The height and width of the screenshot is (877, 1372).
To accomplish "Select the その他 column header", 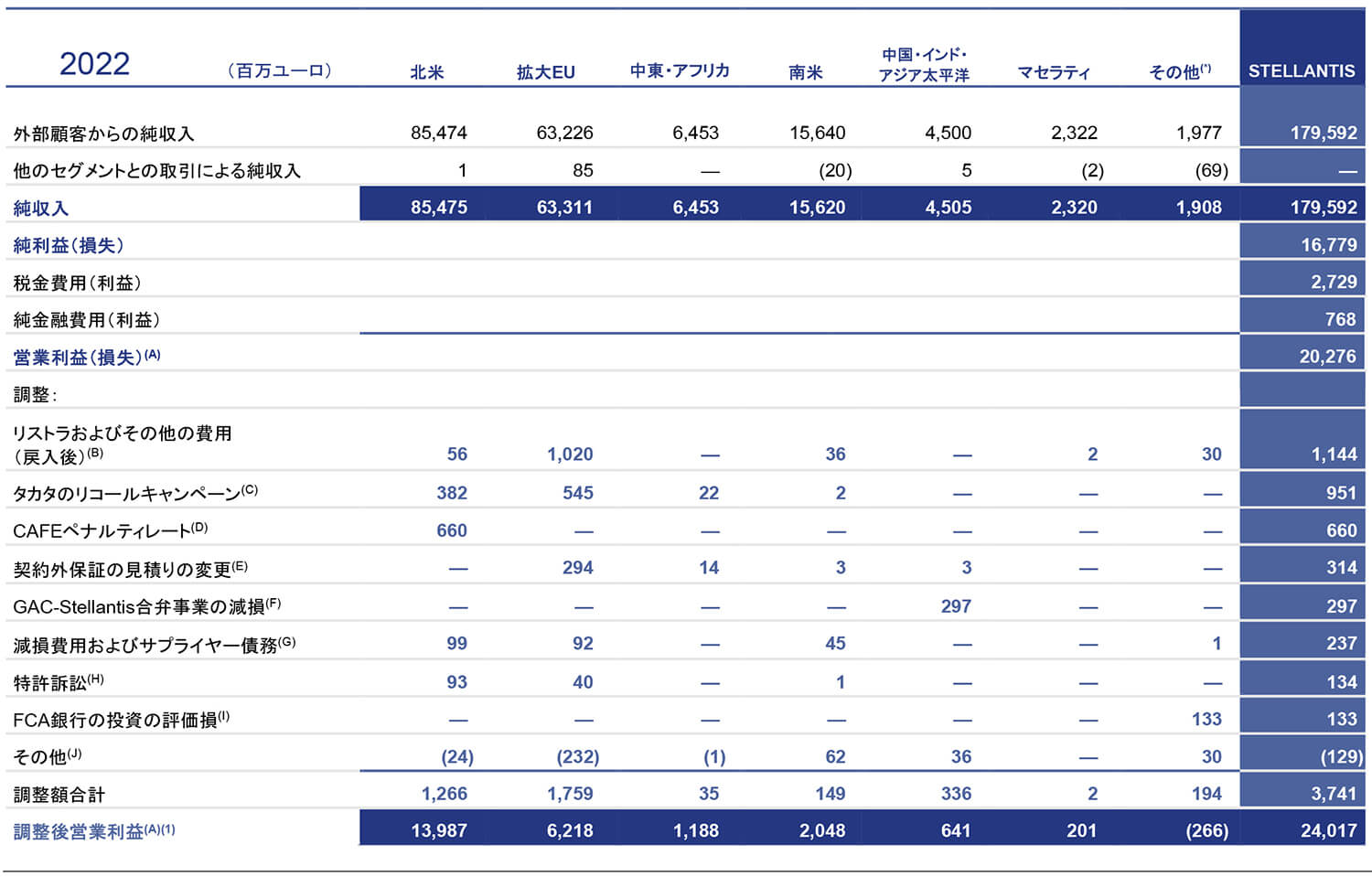I will pyautogui.click(x=1180, y=71).
